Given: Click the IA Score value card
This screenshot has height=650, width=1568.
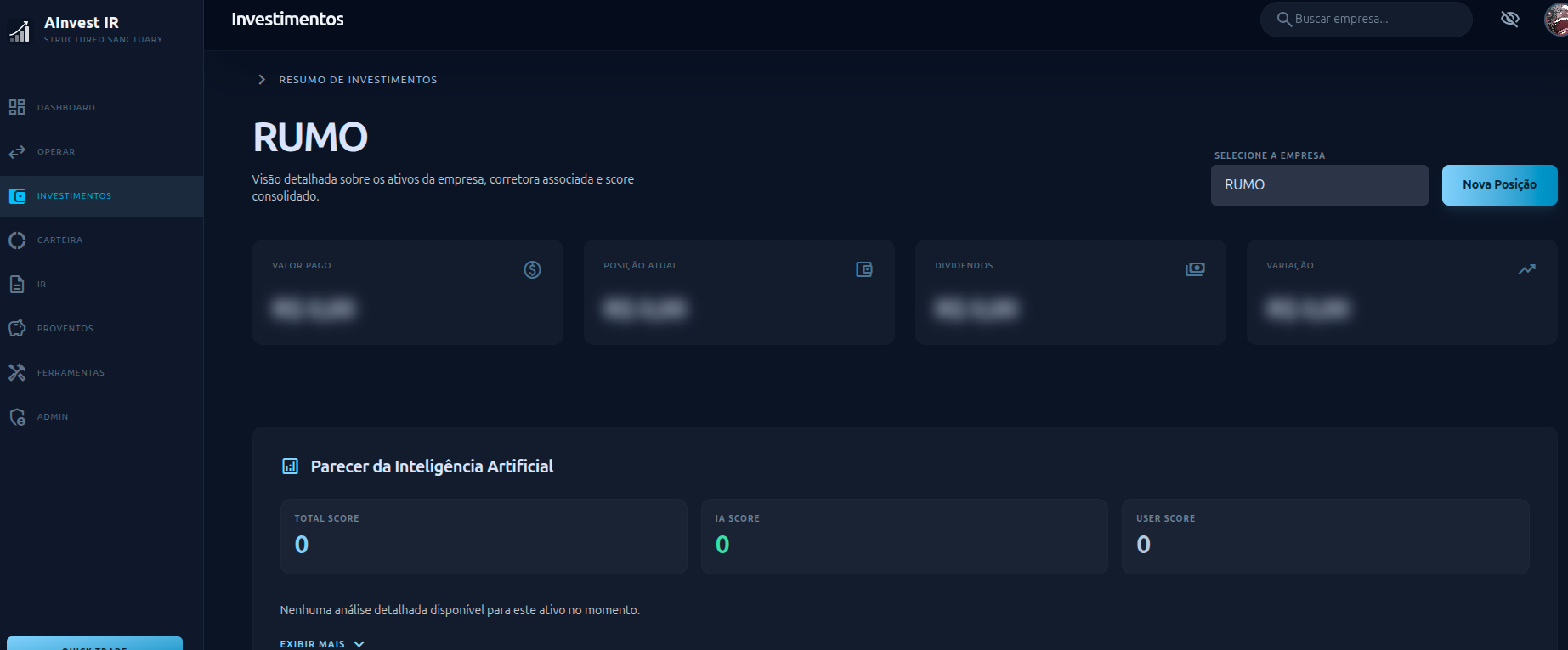Looking at the screenshot, I should pos(904,536).
